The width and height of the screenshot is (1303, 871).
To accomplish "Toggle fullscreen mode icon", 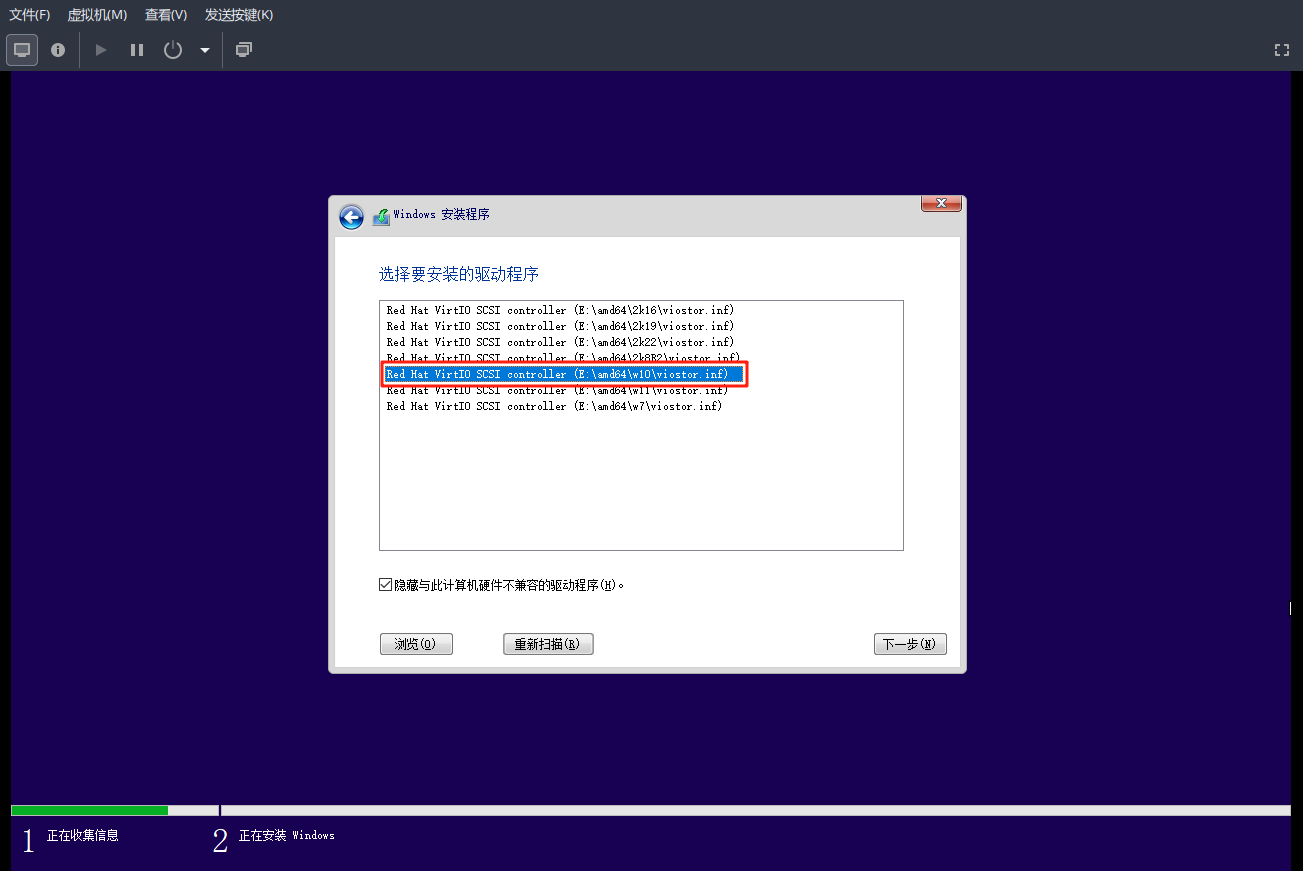I will [1282, 50].
